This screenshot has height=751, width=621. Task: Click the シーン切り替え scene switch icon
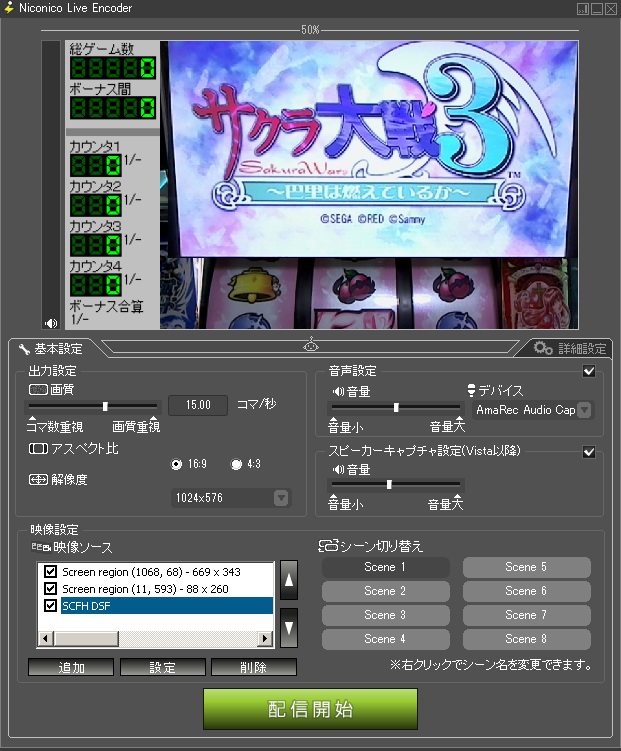(328, 546)
